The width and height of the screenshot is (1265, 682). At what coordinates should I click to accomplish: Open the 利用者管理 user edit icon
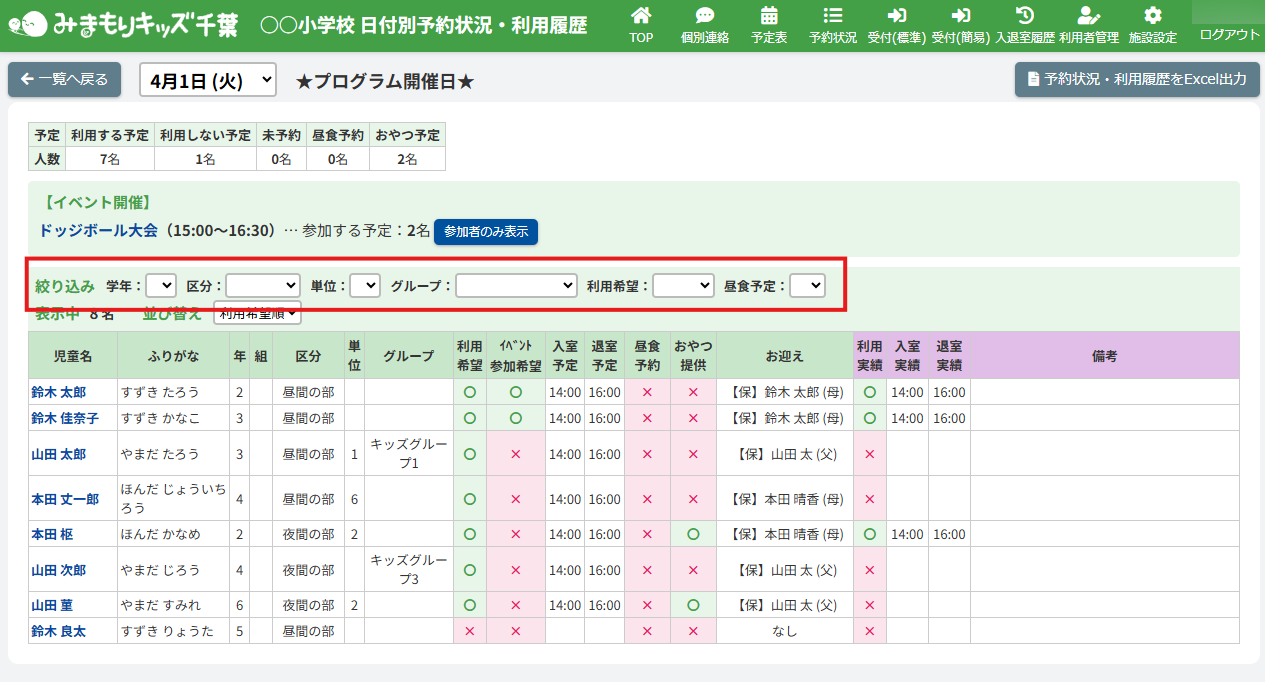tap(1089, 16)
